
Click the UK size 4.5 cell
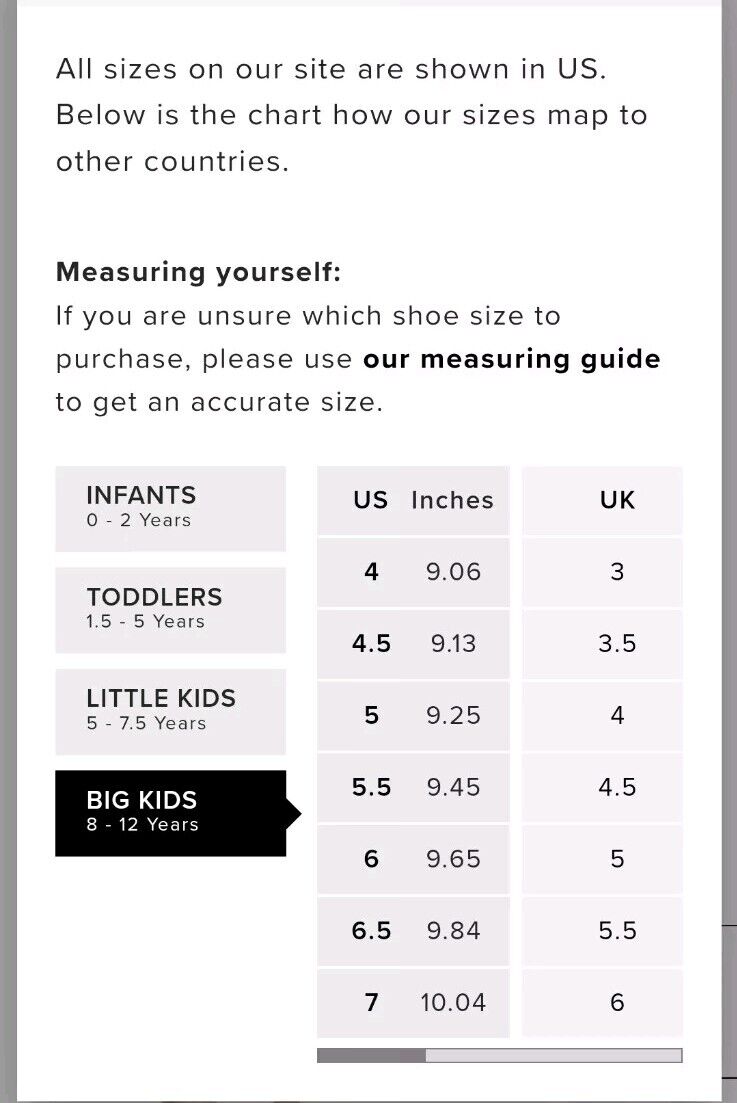[x=603, y=787]
